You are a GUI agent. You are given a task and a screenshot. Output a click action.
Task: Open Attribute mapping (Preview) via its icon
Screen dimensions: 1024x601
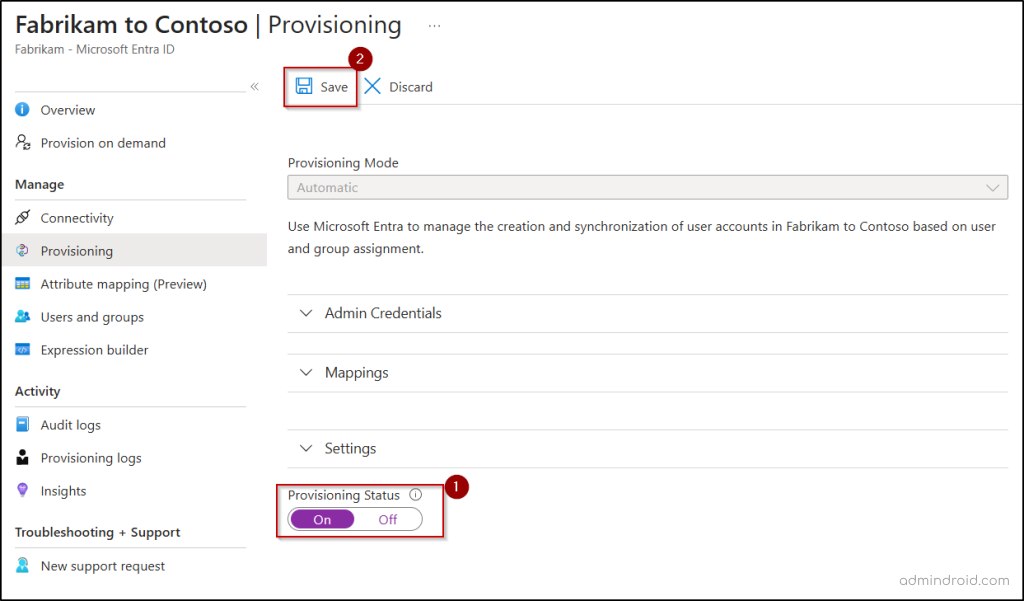22,284
